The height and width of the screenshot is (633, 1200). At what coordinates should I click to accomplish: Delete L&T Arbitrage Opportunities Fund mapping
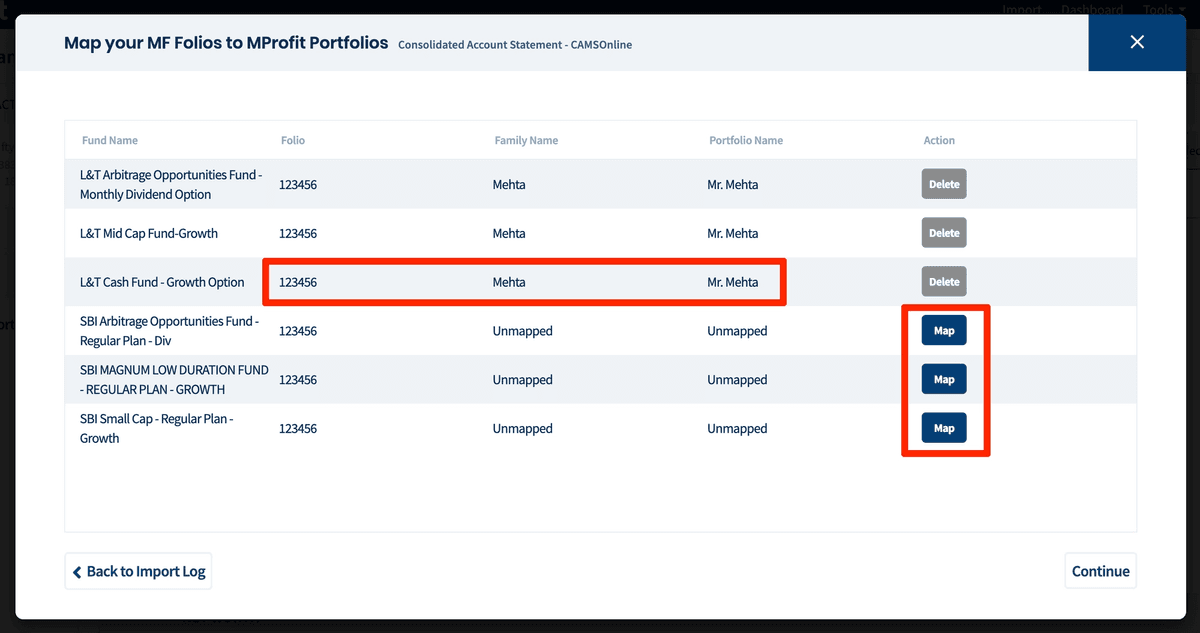pyautogui.click(x=944, y=184)
